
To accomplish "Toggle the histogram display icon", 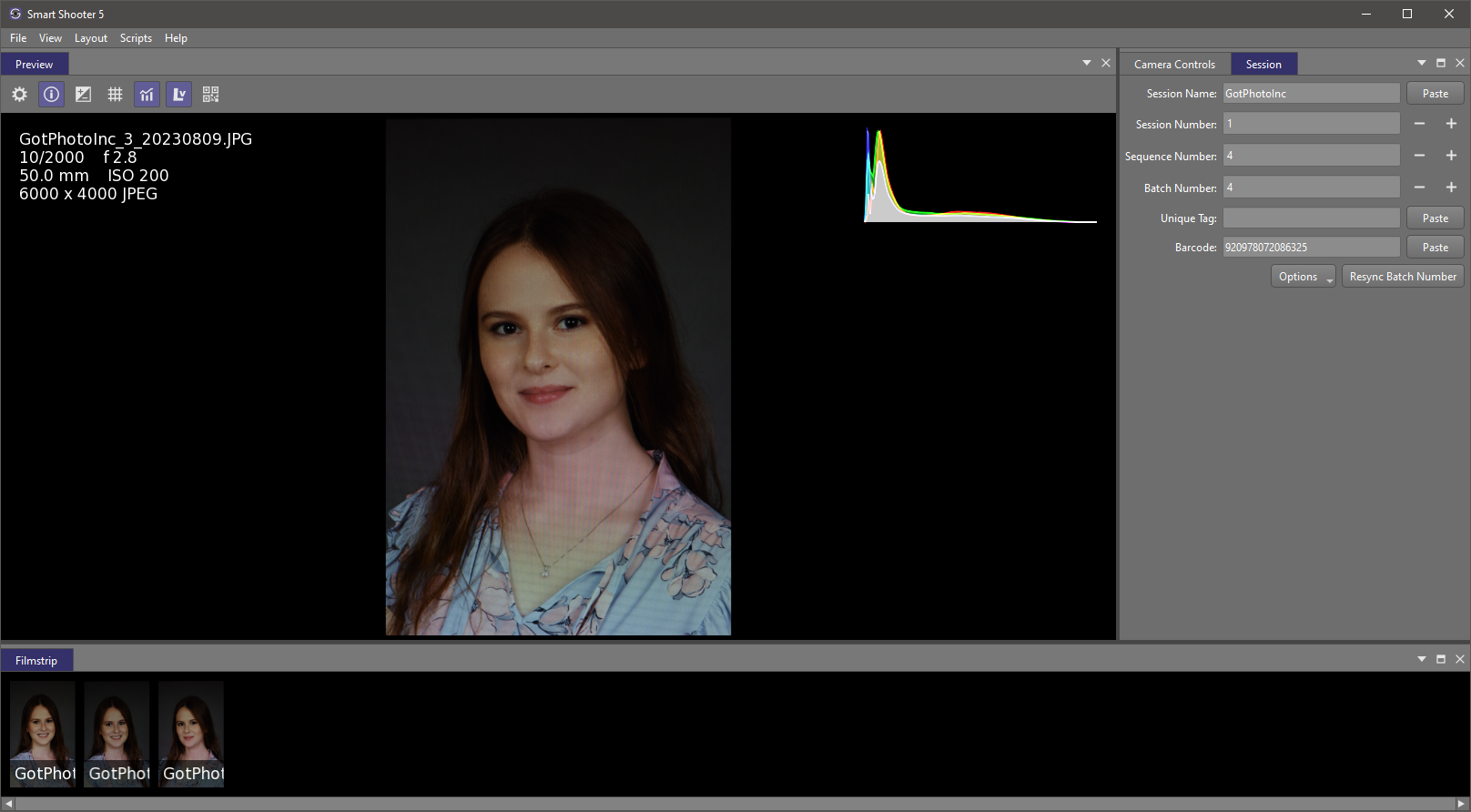I will (x=147, y=95).
